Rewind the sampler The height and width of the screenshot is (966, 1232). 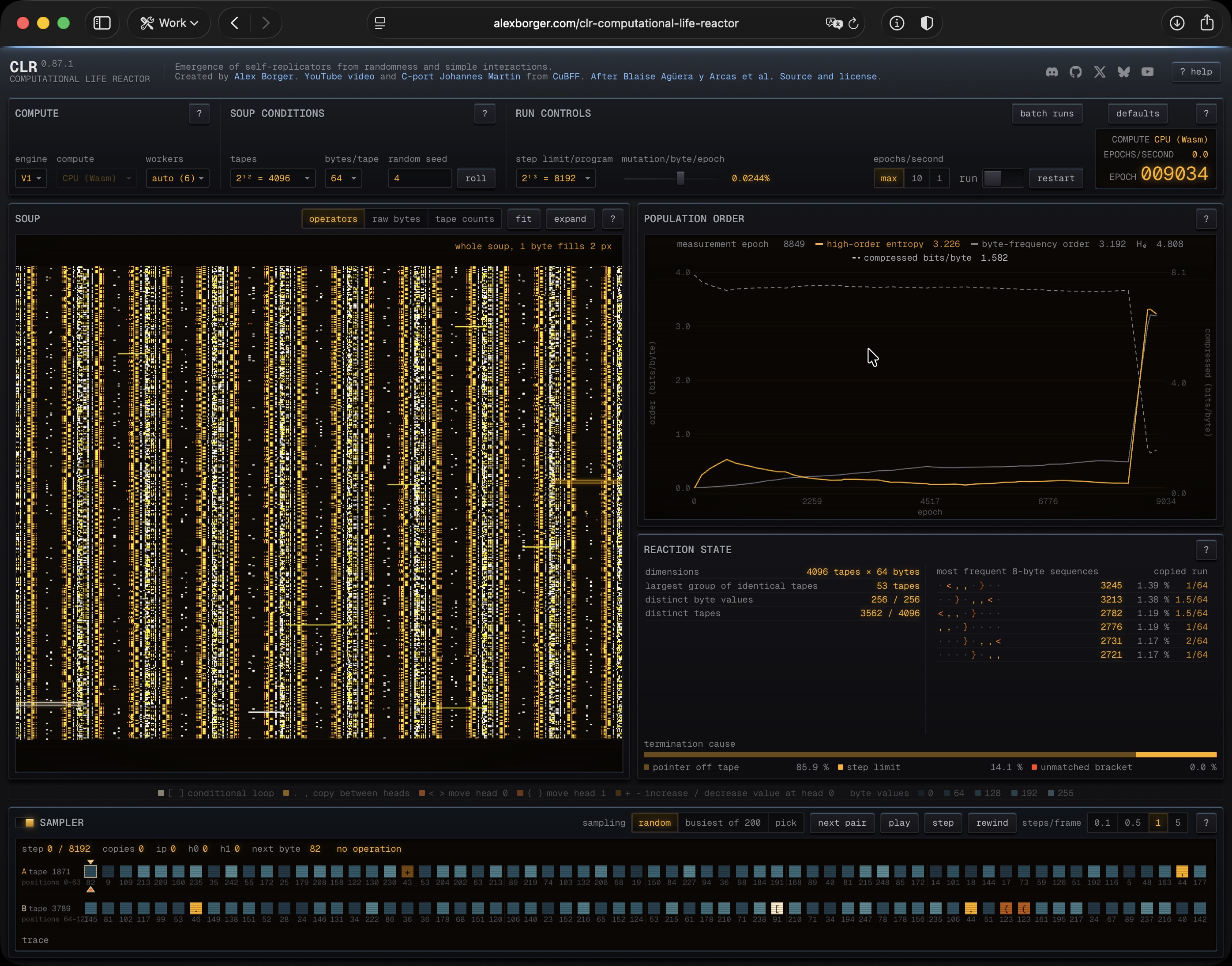[992, 823]
